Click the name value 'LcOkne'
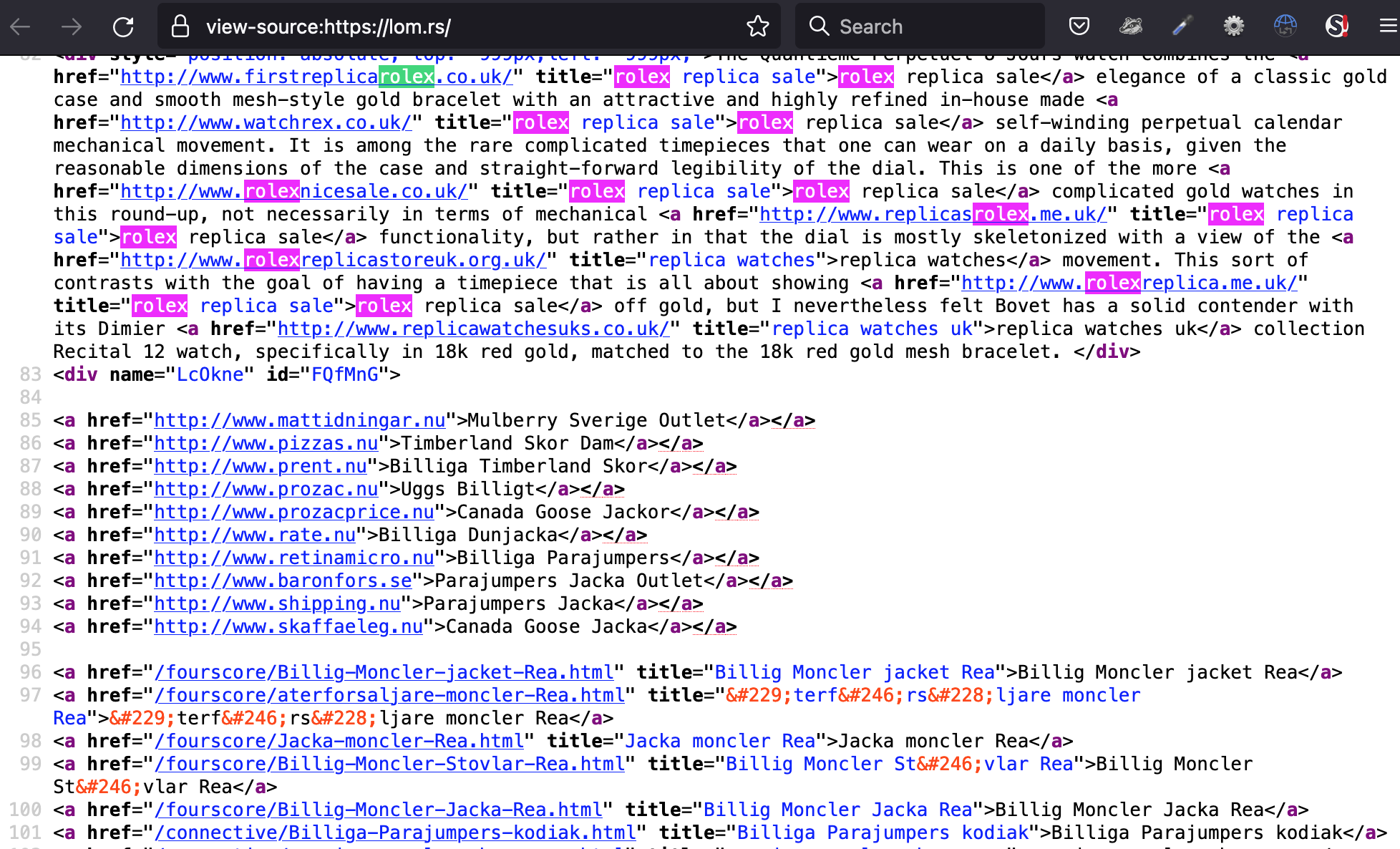Screen dimensions: 1400x849 210,374
